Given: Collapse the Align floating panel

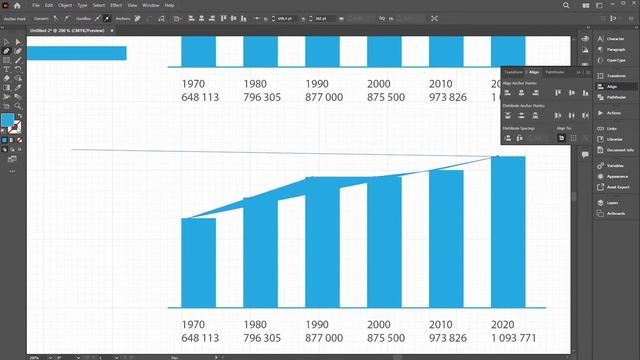Looking at the screenshot, I should pos(579,72).
